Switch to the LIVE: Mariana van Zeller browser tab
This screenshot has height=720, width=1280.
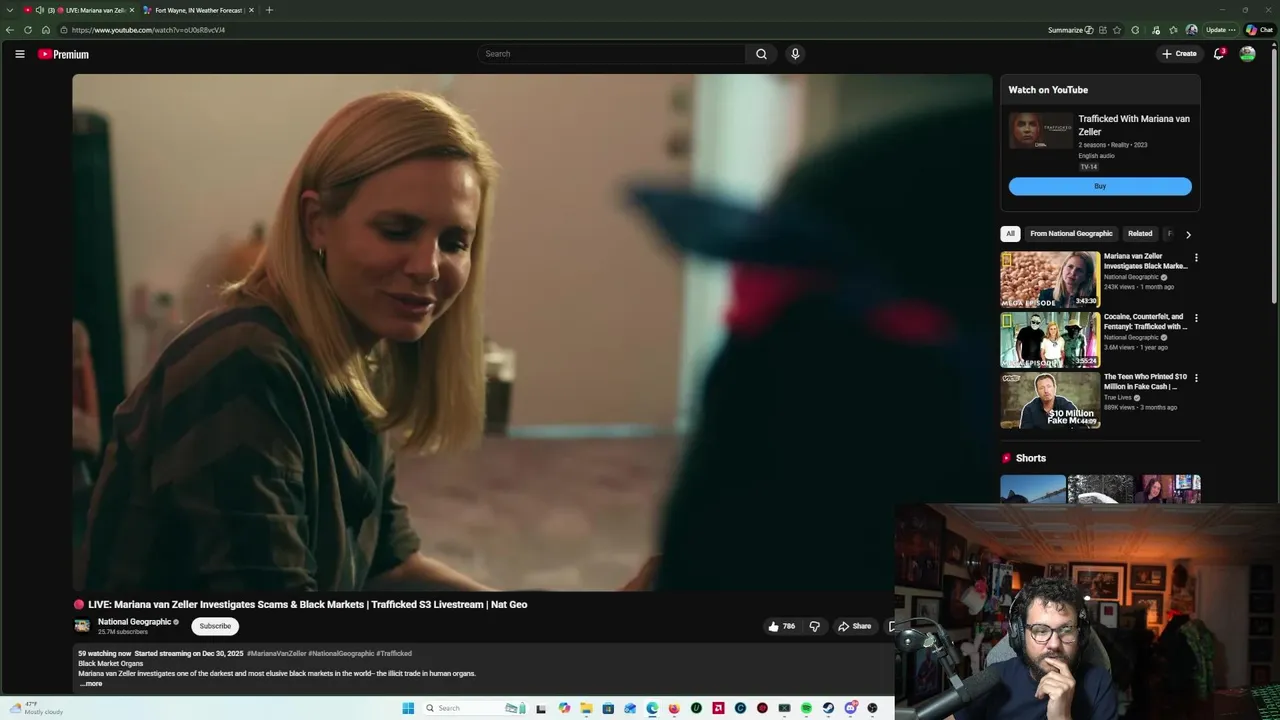(80, 10)
